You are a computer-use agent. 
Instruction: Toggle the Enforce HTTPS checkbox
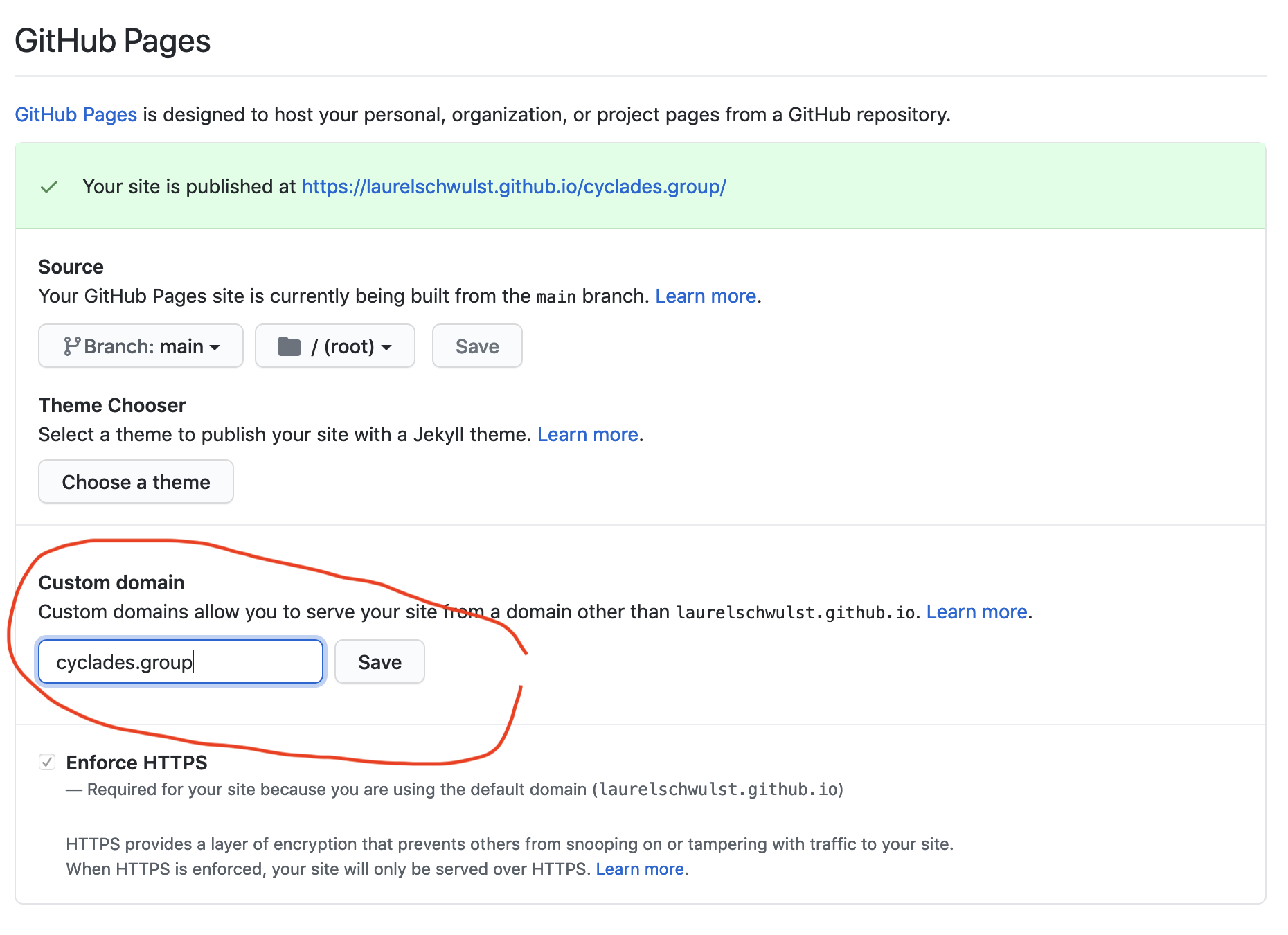tap(47, 763)
